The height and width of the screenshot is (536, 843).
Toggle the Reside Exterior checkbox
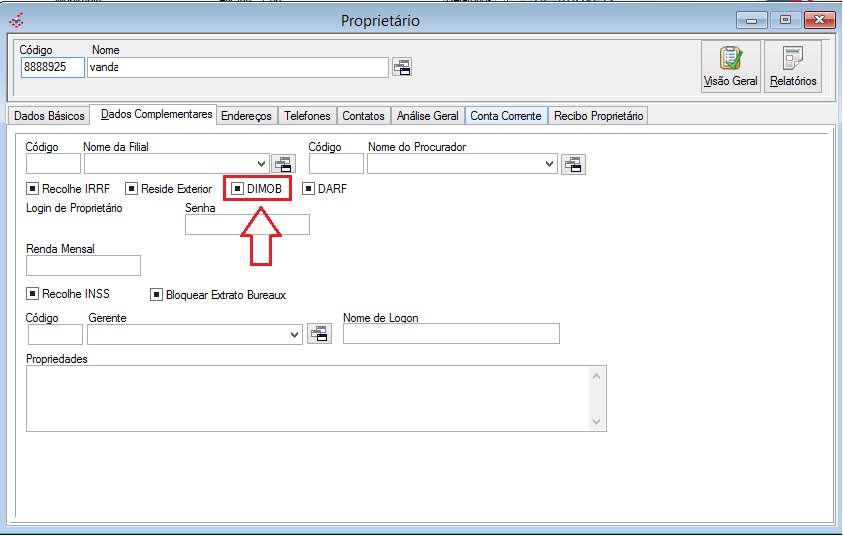(x=131, y=189)
